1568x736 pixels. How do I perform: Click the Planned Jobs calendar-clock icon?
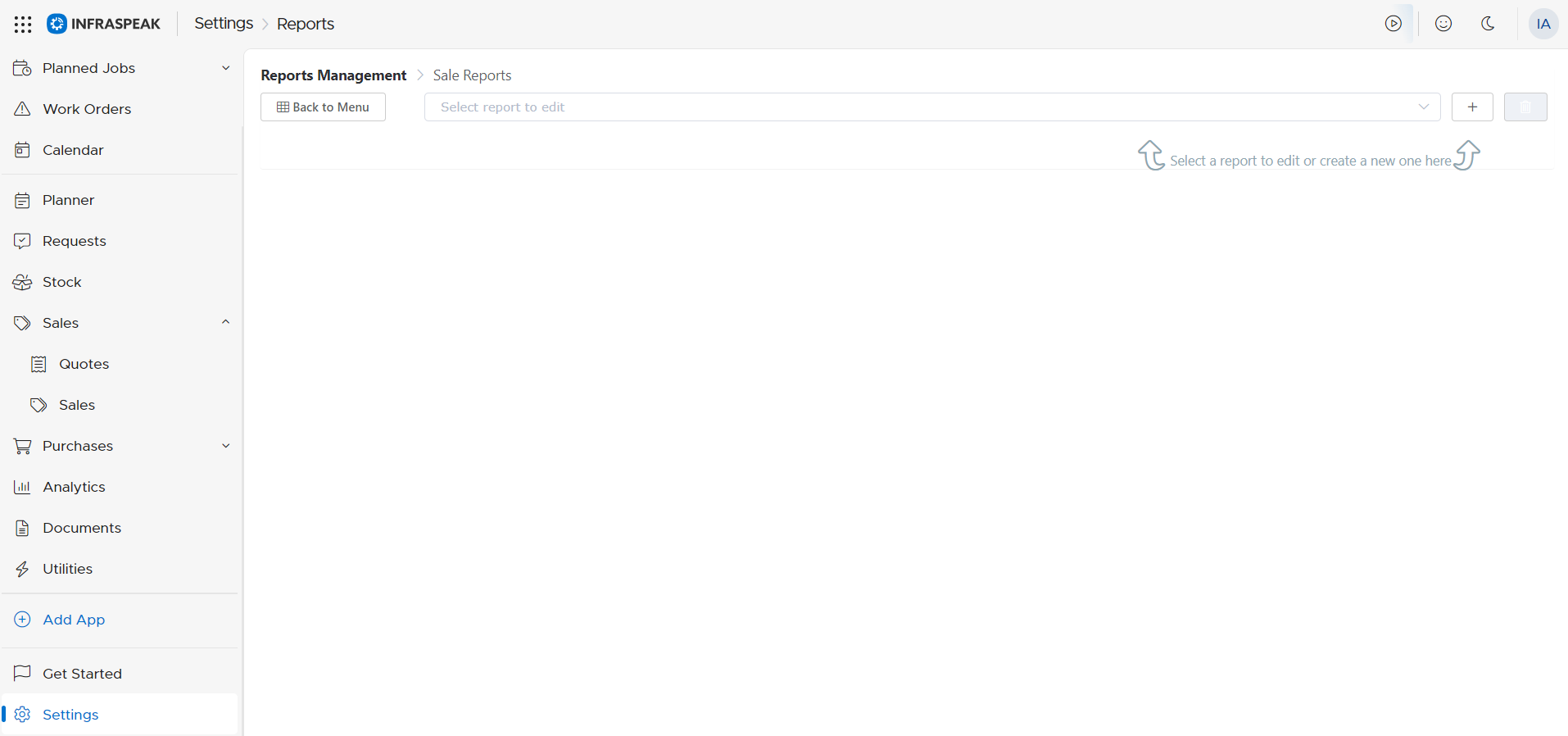pyautogui.click(x=22, y=68)
